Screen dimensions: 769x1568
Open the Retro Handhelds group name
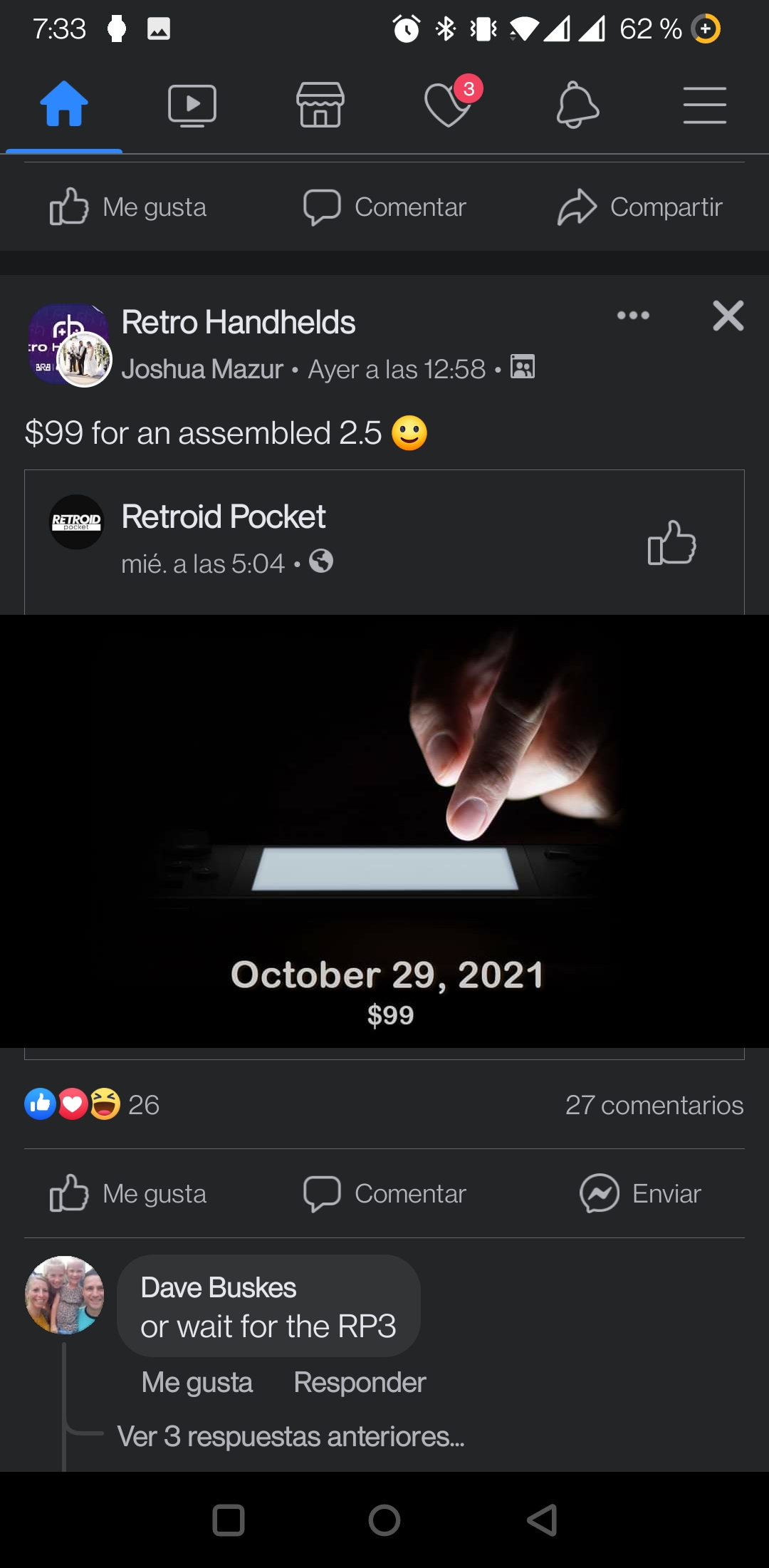(239, 322)
